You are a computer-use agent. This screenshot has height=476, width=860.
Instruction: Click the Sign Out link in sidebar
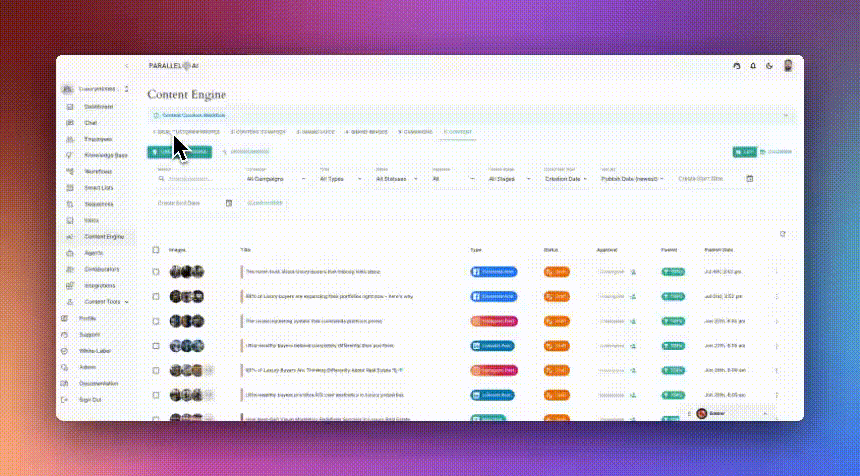coord(90,399)
